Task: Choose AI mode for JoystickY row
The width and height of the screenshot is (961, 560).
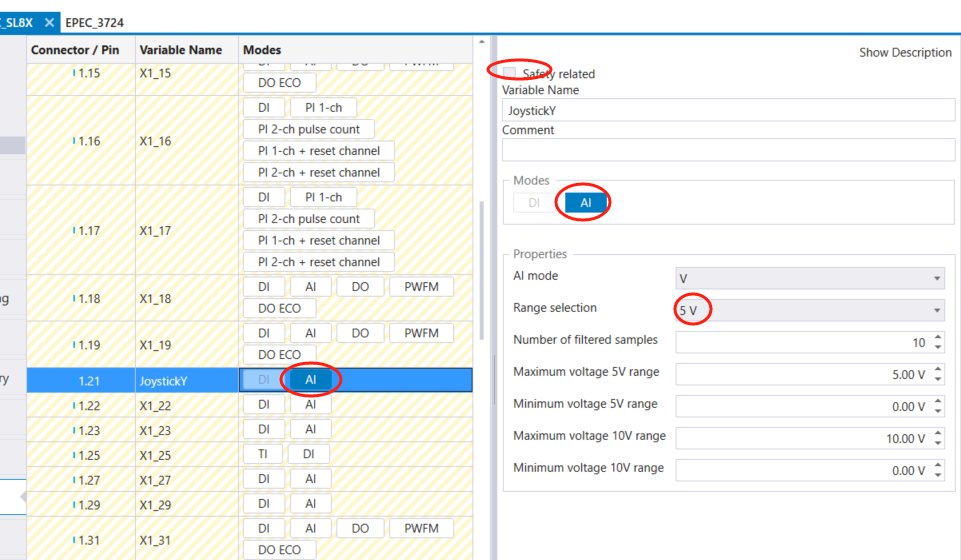Action: pyautogui.click(x=311, y=380)
